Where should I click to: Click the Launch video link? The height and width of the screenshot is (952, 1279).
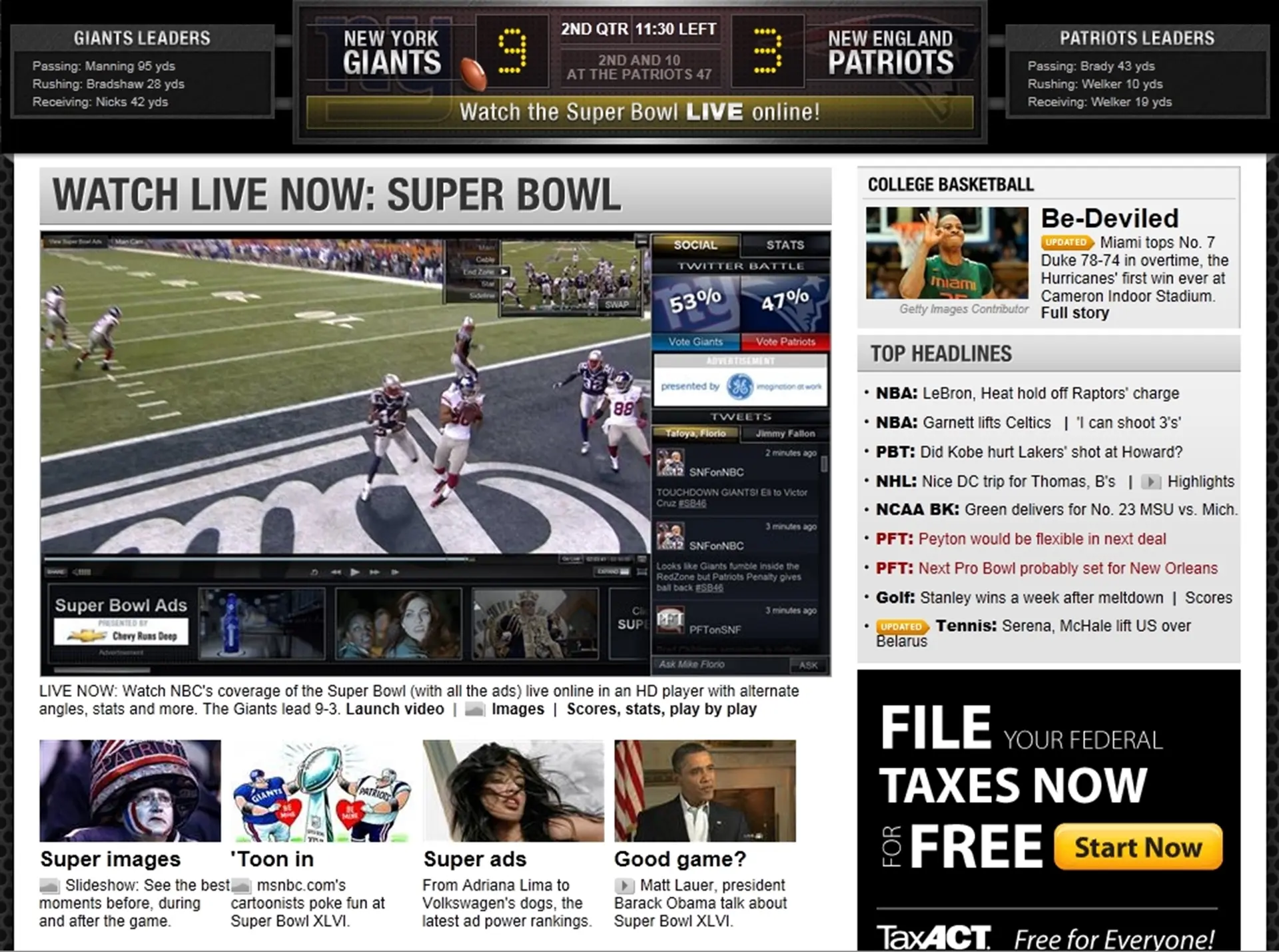(394, 709)
